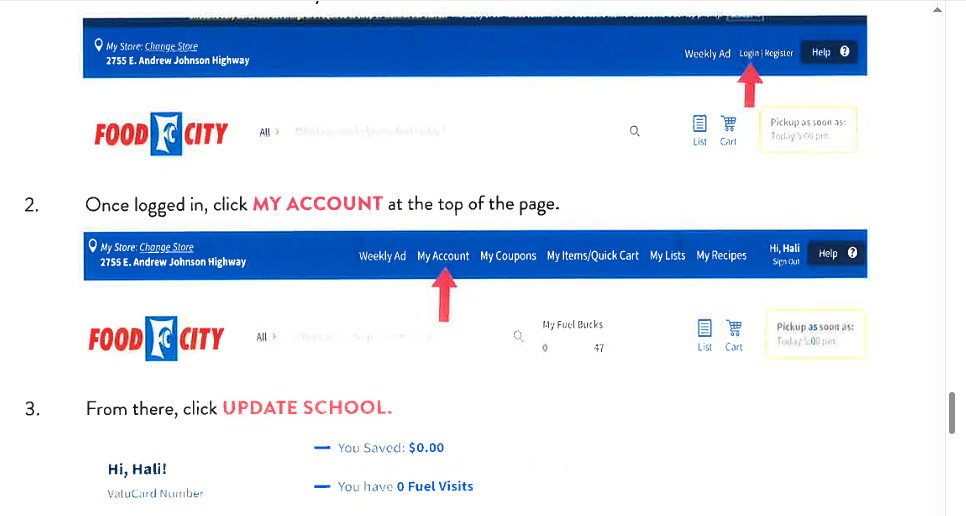Select My Account in the blue navigation bar
The width and height of the screenshot is (966, 516).
(443, 256)
